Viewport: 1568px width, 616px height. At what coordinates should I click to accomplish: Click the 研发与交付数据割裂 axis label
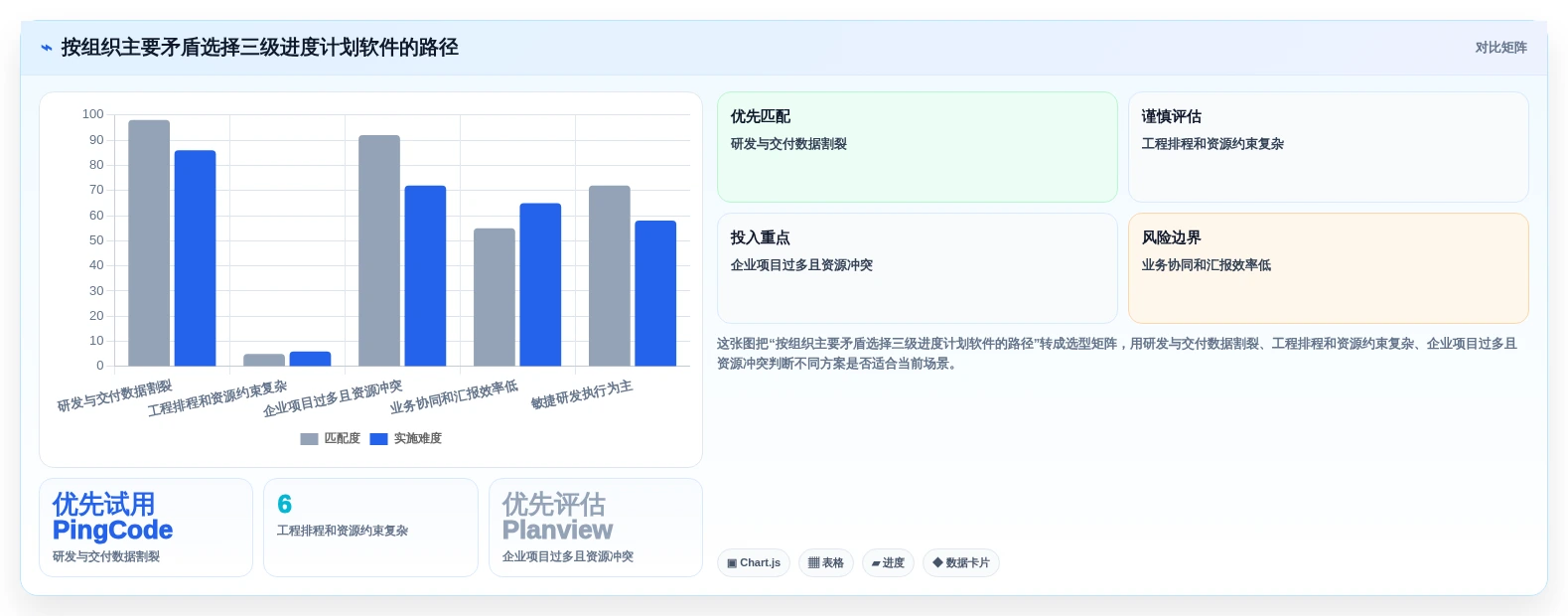[x=114, y=395]
